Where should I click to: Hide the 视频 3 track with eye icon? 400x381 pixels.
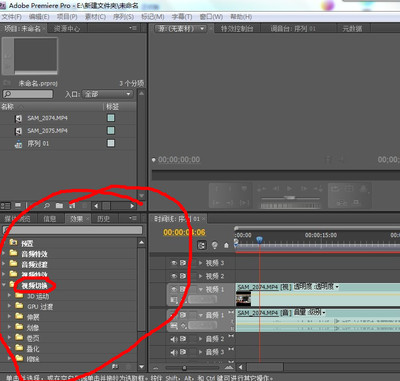174,263
